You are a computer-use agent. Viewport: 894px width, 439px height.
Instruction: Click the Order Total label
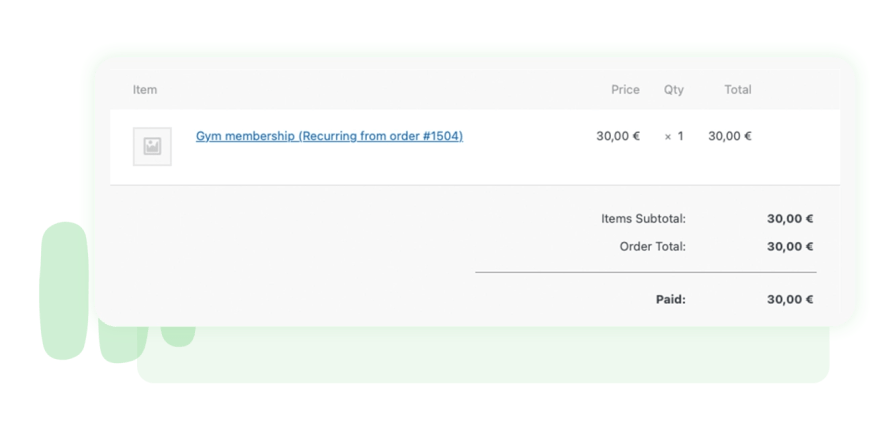[652, 246]
